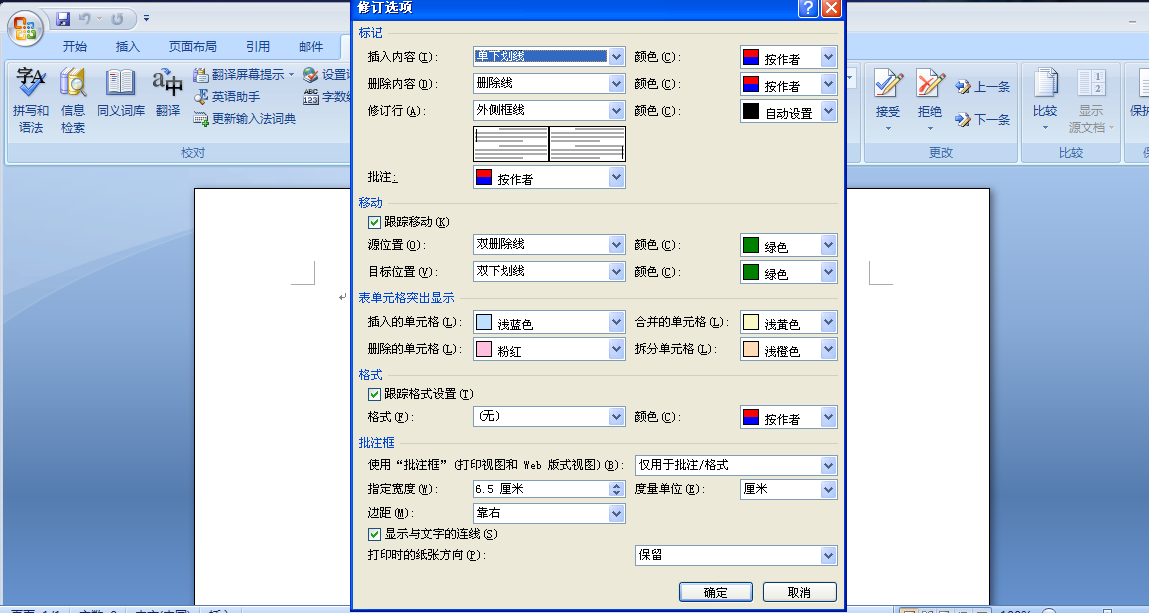Click the 确定 button
Screen dimensions: 1149x613
point(716,592)
